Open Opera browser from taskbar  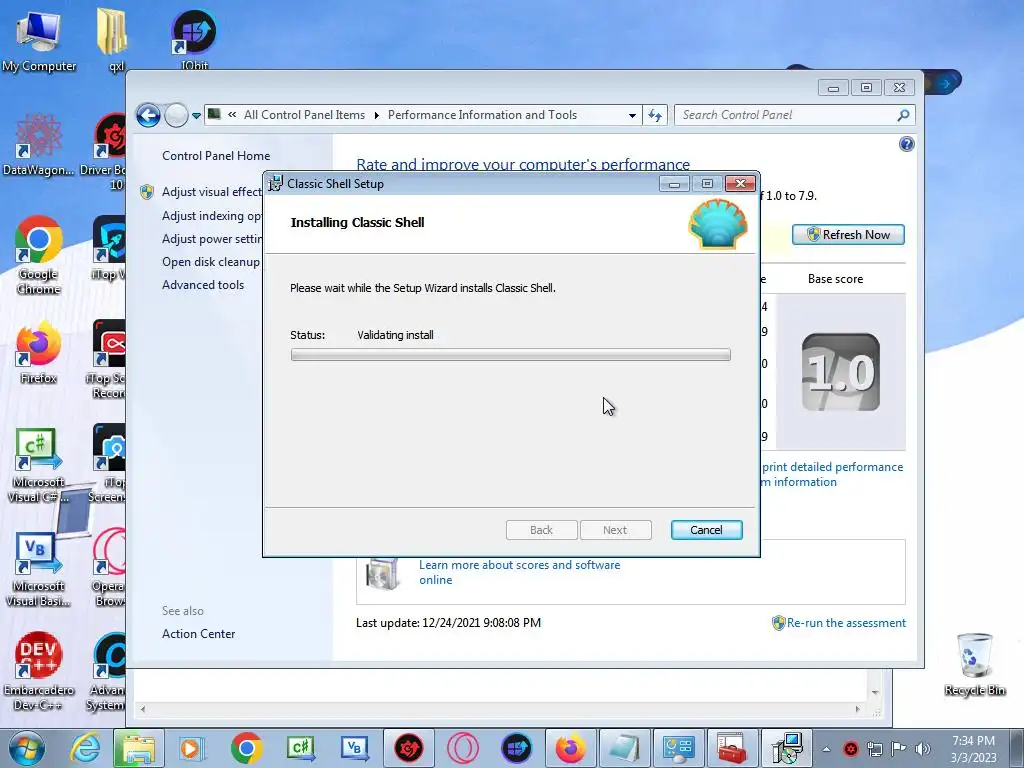[x=462, y=748]
